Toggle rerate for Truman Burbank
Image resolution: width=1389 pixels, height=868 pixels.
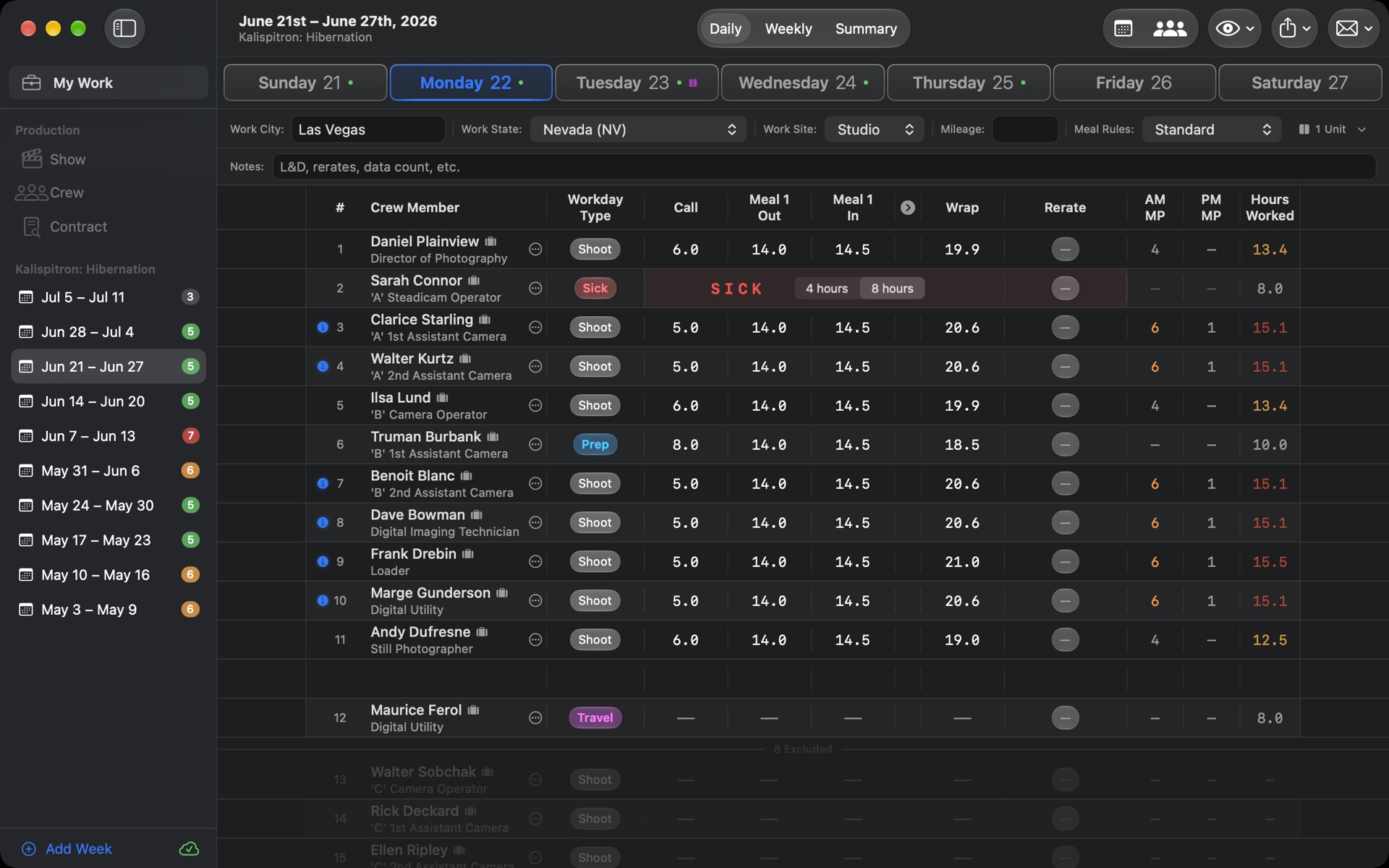(1065, 444)
